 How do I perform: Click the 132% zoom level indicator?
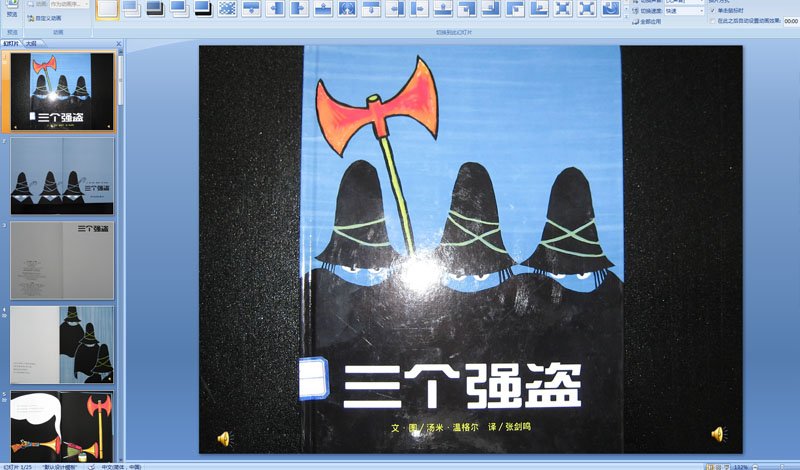pyautogui.click(x=741, y=467)
